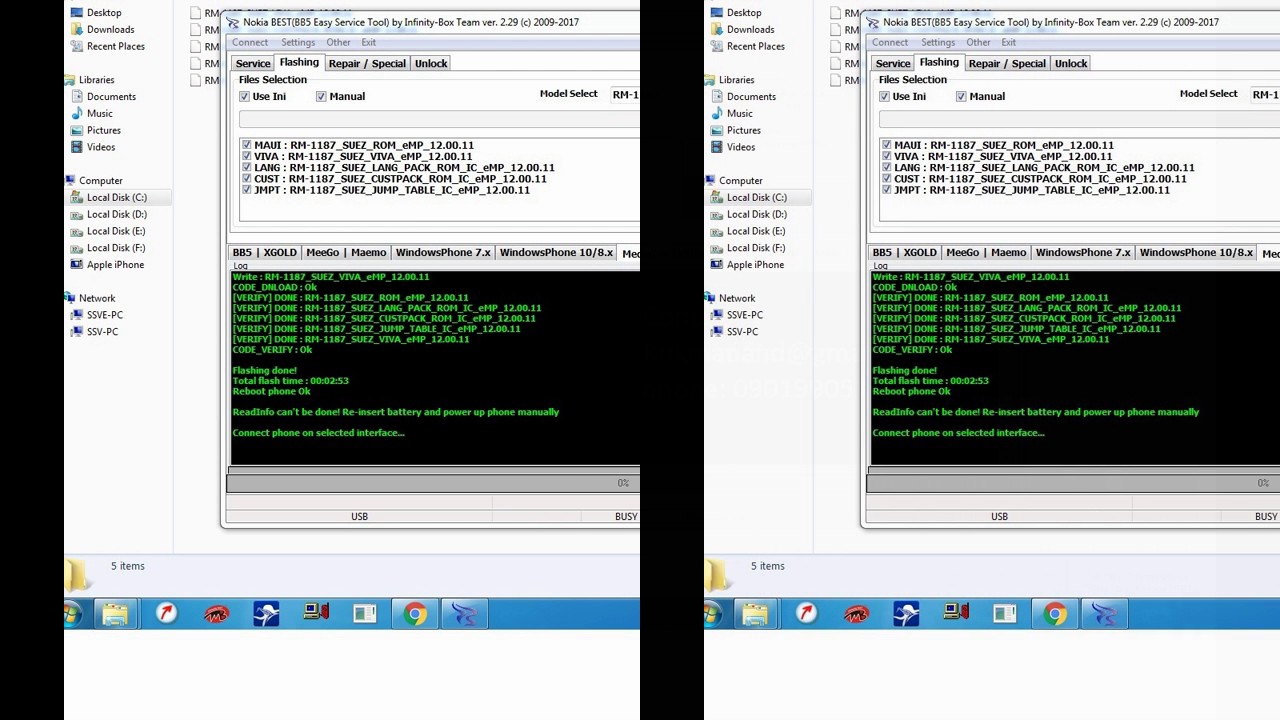Image resolution: width=1280 pixels, height=720 pixels.
Task: Click the 0% progress bar in right window
Action: click(1073, 483)
